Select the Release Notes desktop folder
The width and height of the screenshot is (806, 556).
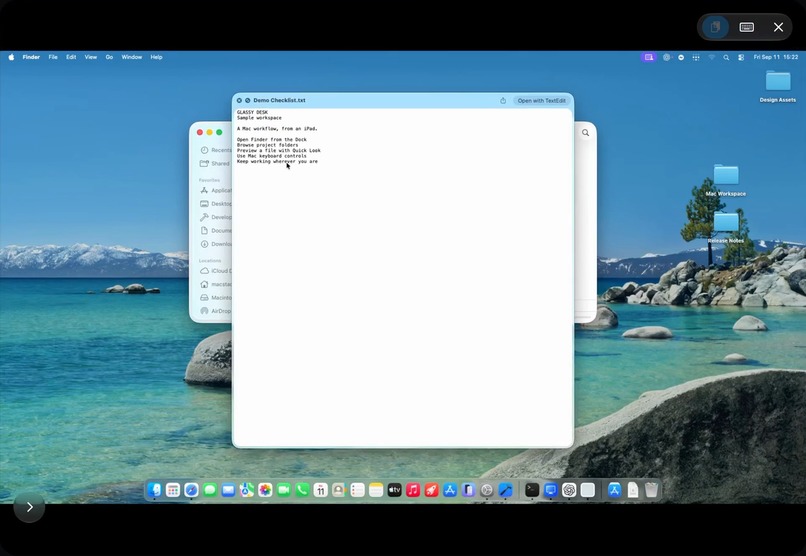pos(726,227)
